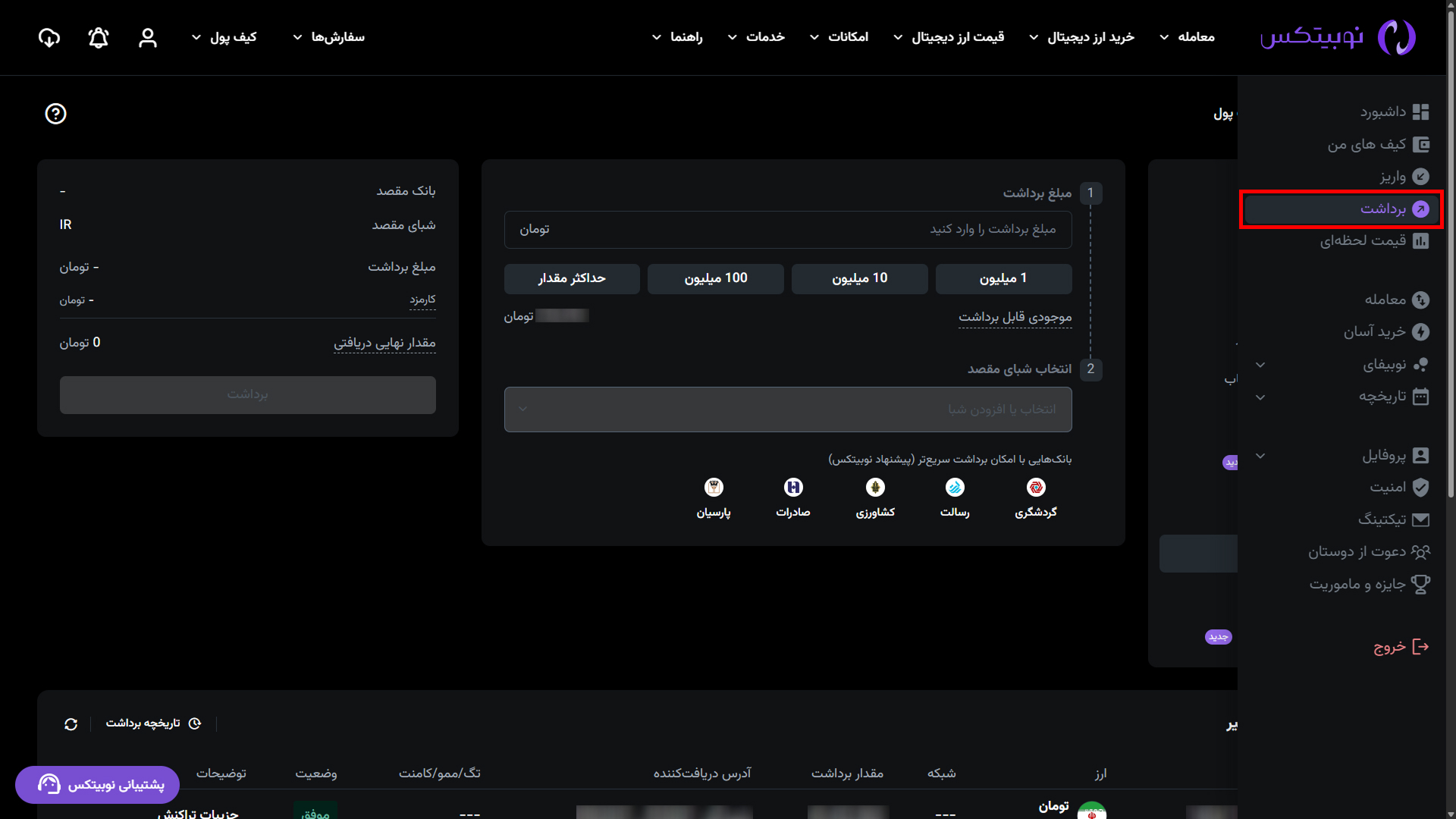Open the destination Sheba dropdown
This screenshot has height=819, width=1456.
787,409
